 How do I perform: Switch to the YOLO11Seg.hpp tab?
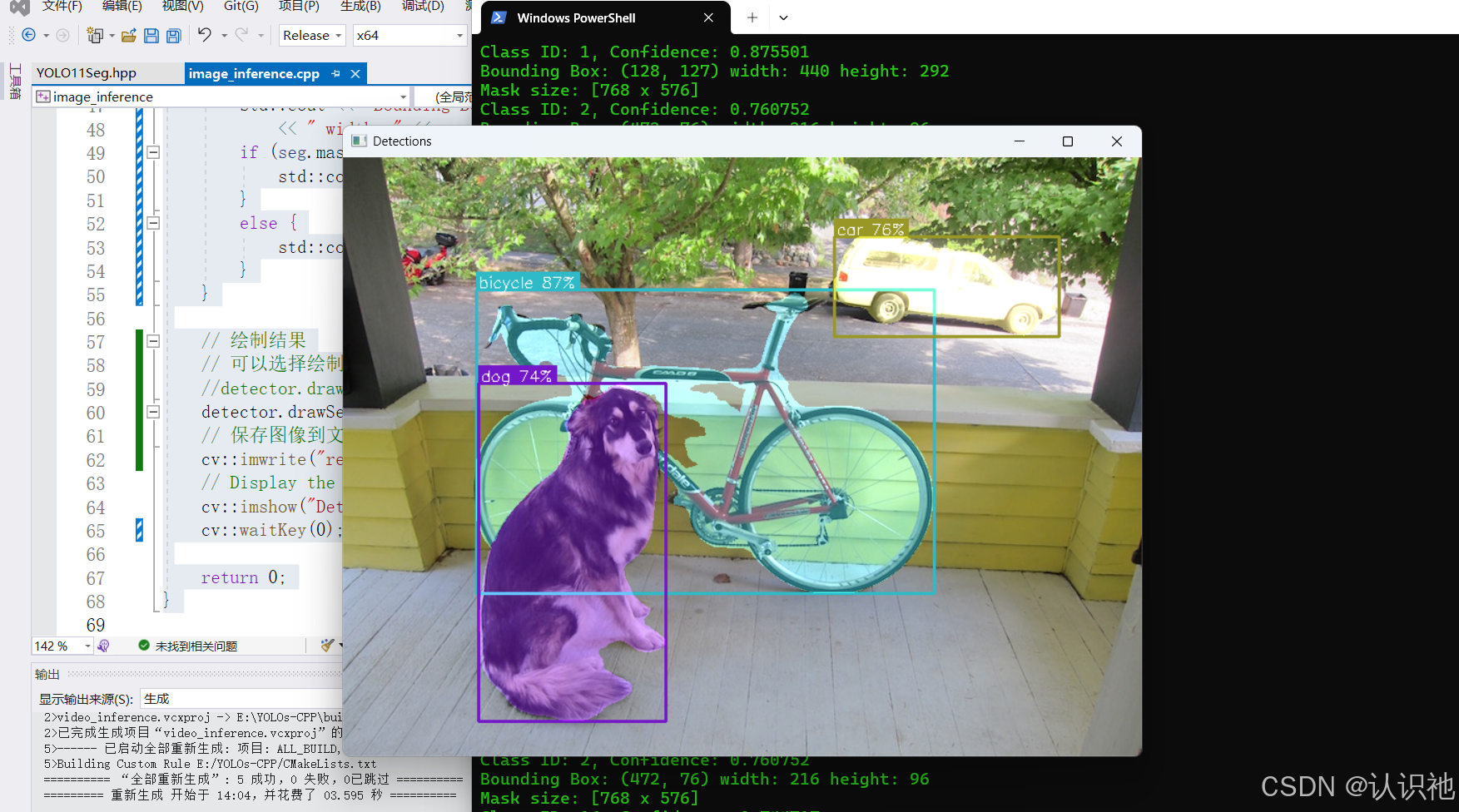pos(87,73)
